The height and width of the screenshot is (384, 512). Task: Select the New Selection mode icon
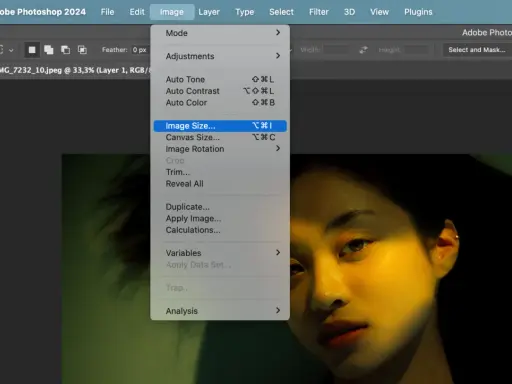click(32, 50)
